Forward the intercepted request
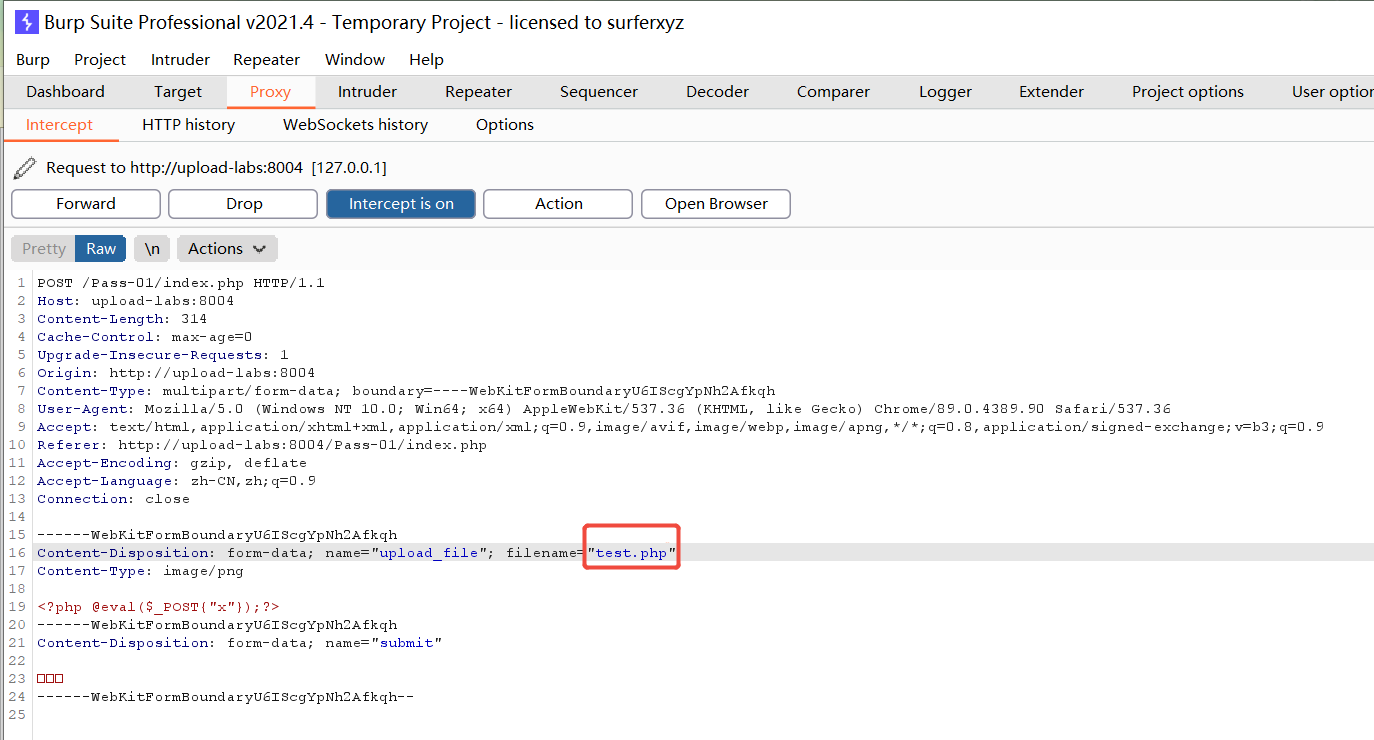This screenshot has width=1374, height=740. [86, 204]
